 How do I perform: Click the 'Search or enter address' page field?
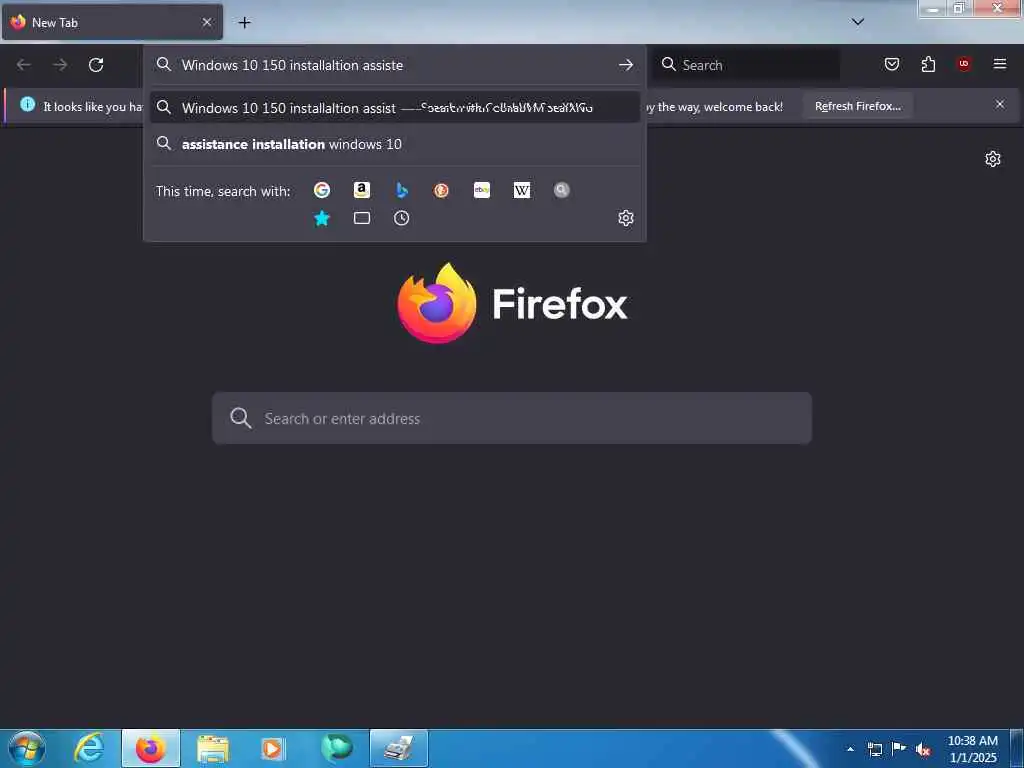(x=512, y=419)
